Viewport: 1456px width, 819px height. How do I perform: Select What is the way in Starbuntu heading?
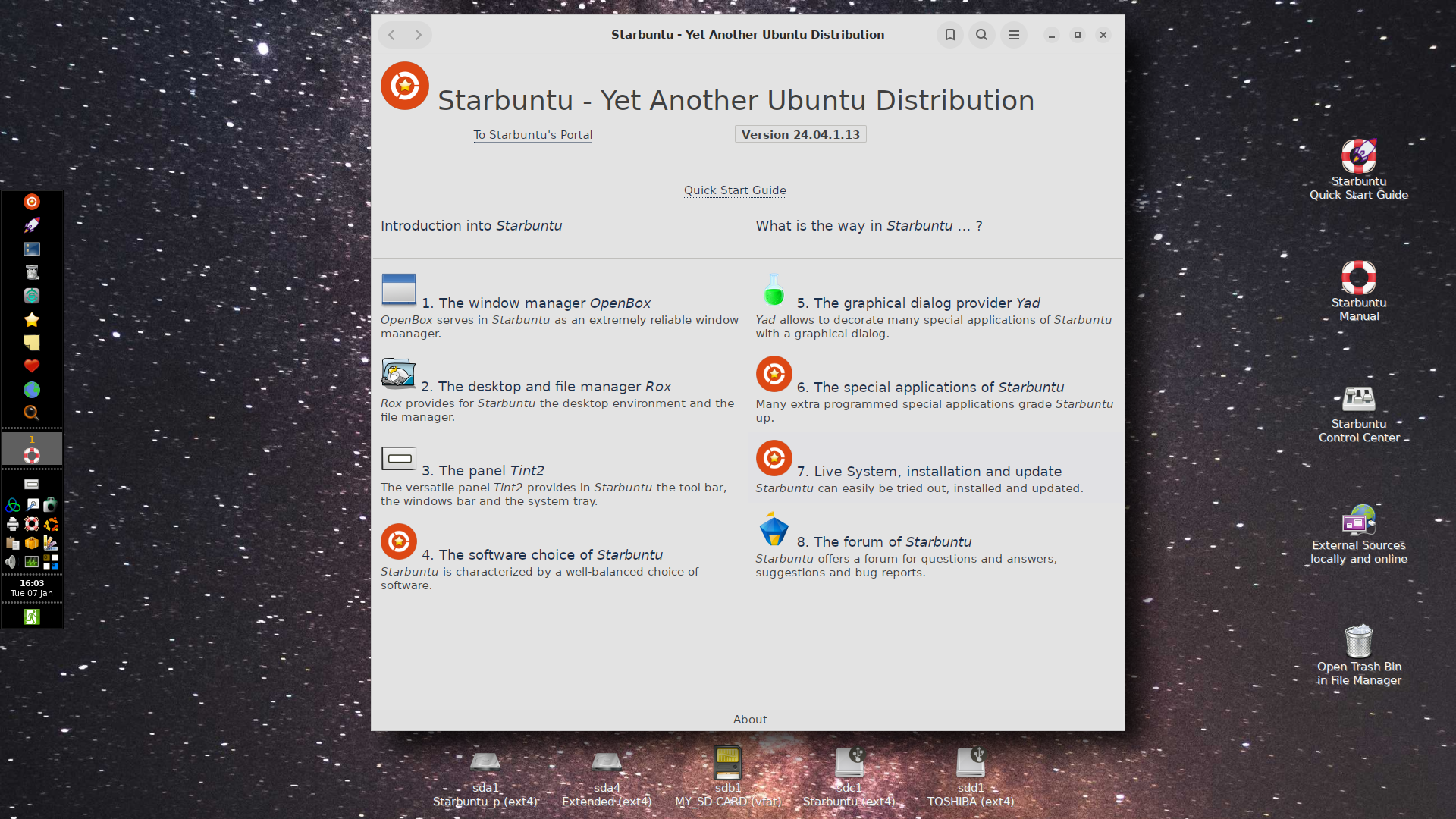pyautogui.click(x=869, y=226)
